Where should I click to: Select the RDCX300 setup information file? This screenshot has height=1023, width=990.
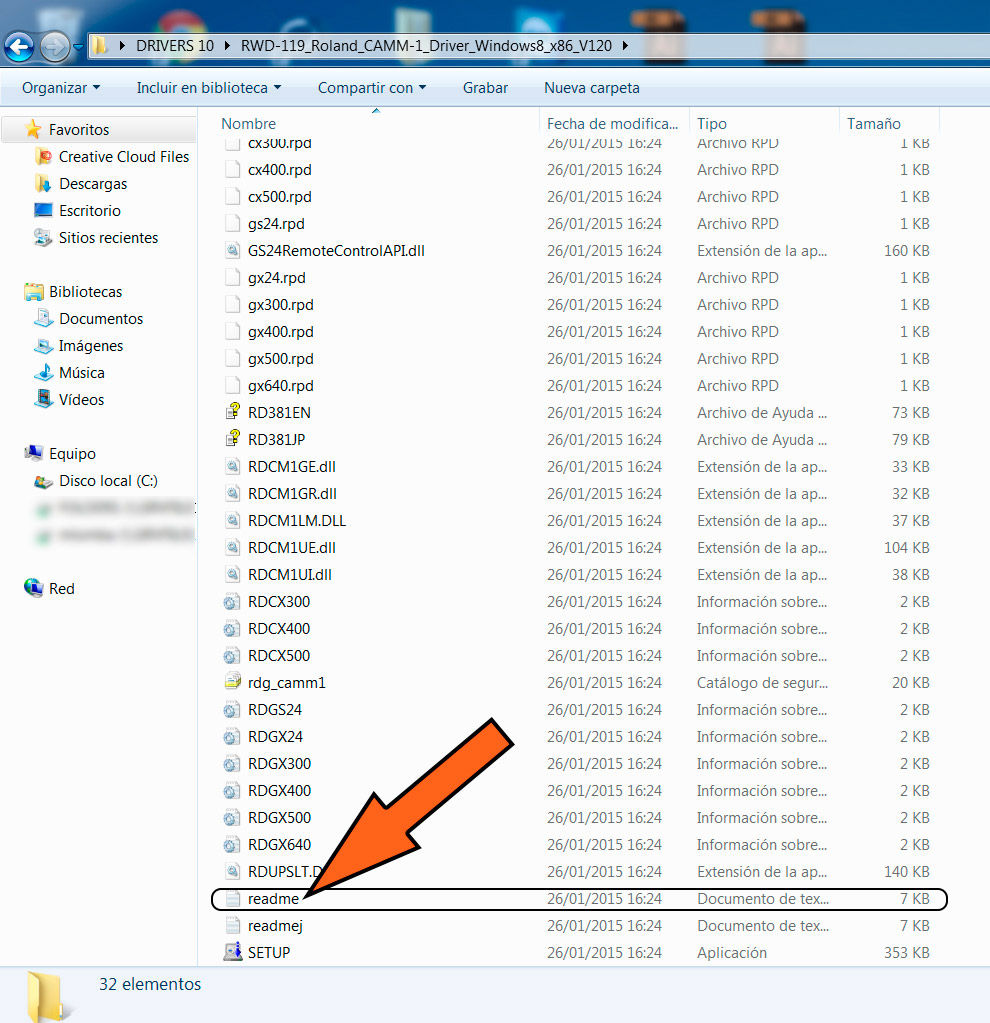(278, 602)
